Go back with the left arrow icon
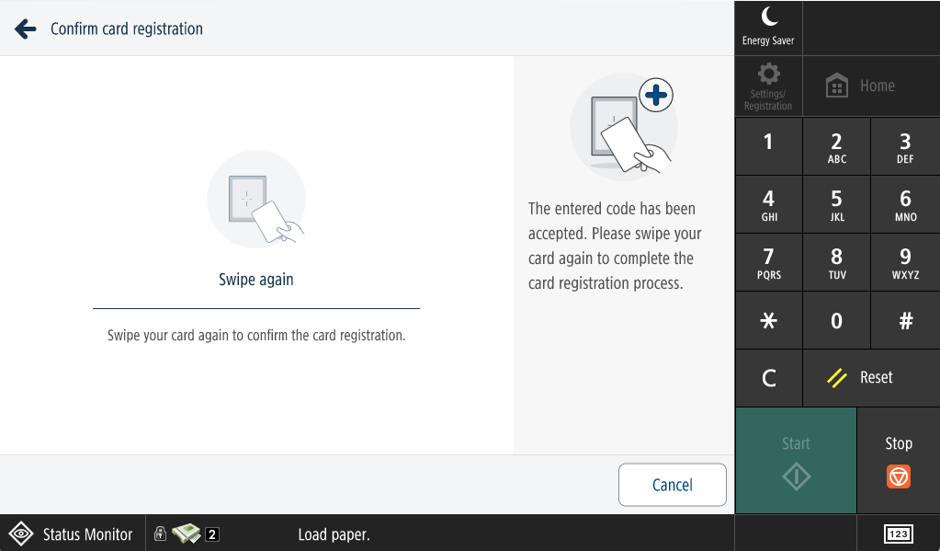This screenshot has width=940, height=551. (x=25, y=28)
